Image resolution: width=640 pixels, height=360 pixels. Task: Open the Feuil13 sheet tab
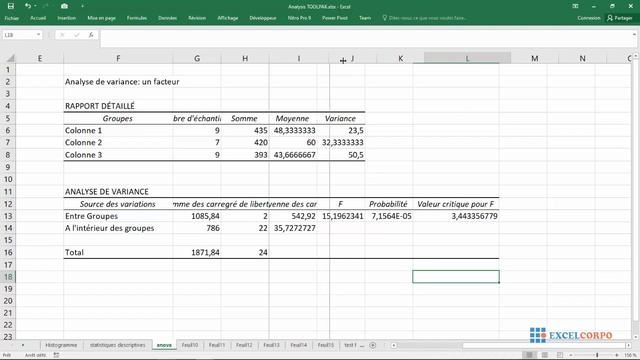[271, 345]
